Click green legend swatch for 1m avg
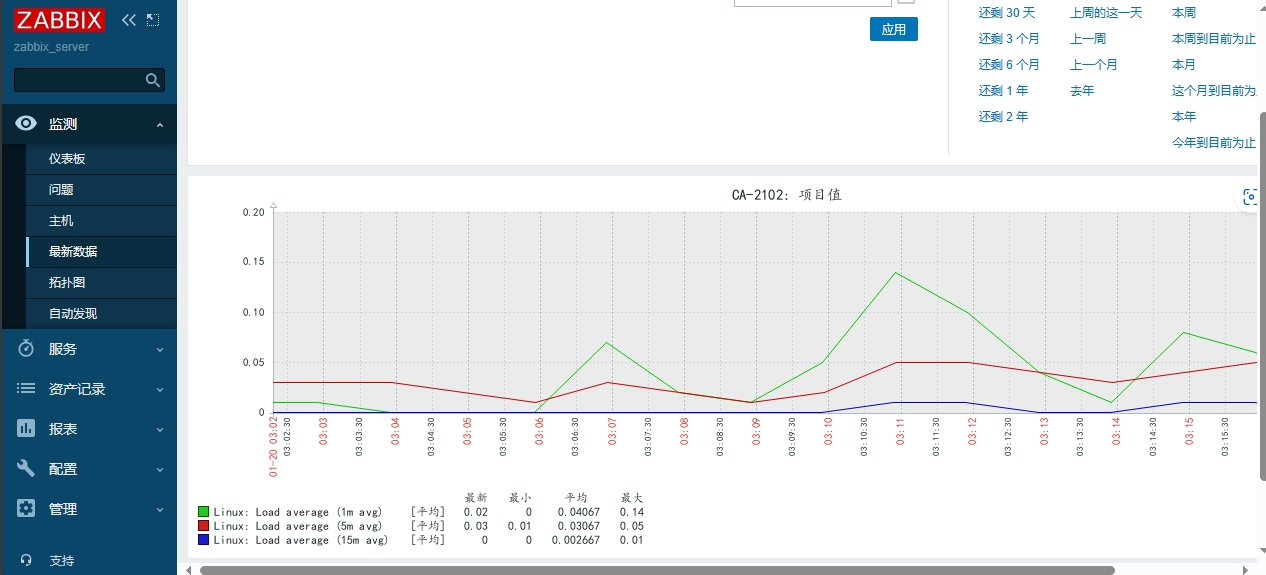 (x=204, y=512)
